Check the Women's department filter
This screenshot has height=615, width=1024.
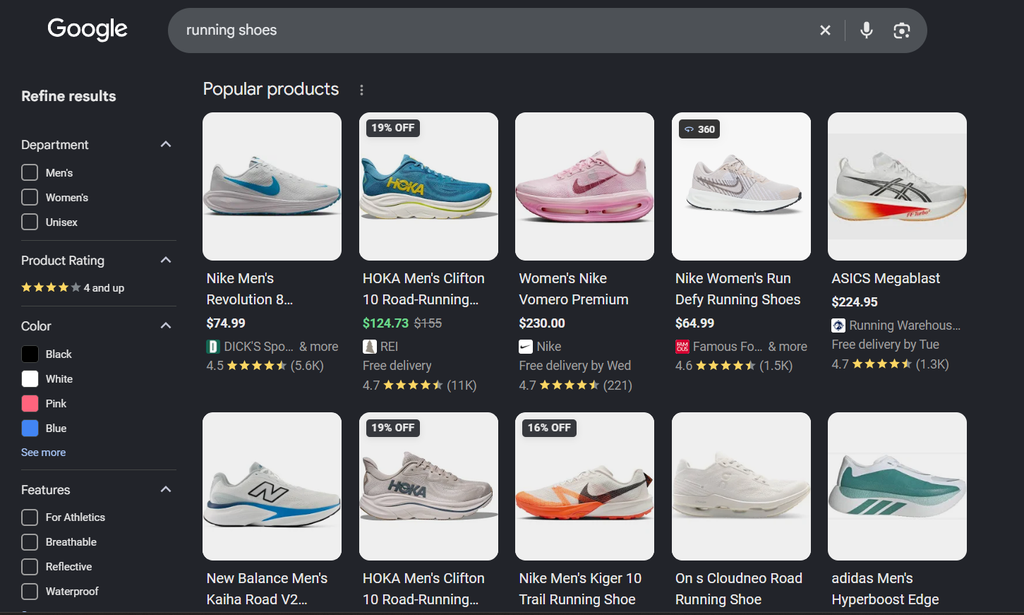click(x=29, y=197)
